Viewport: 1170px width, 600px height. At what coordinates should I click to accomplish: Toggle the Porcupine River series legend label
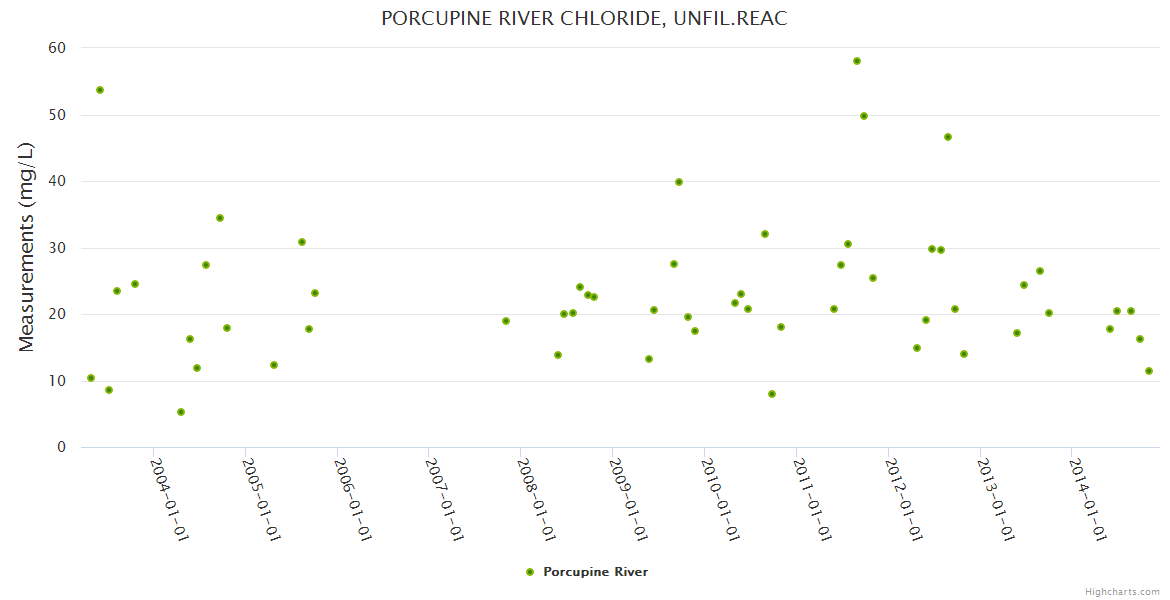[595, 572]
